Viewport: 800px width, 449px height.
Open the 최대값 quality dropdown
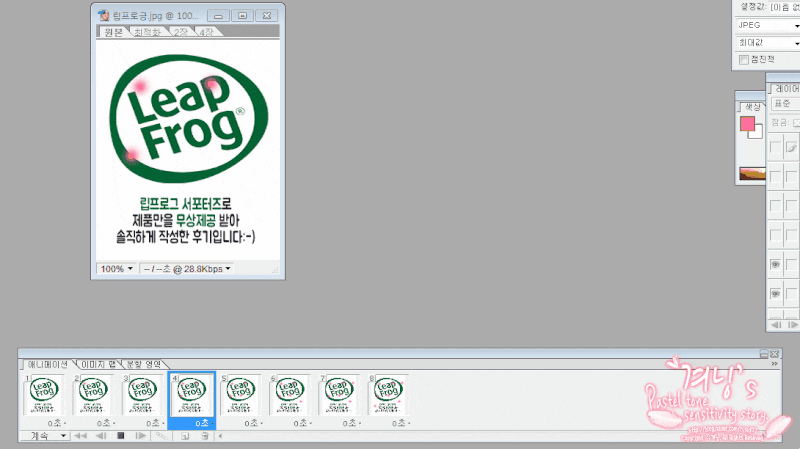click(768, 43)
